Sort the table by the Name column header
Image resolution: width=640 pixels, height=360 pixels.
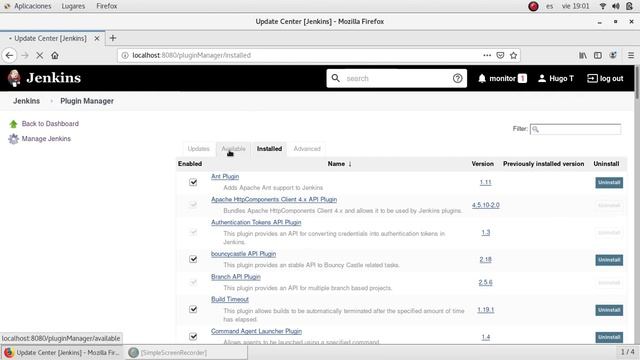(339, 164)
